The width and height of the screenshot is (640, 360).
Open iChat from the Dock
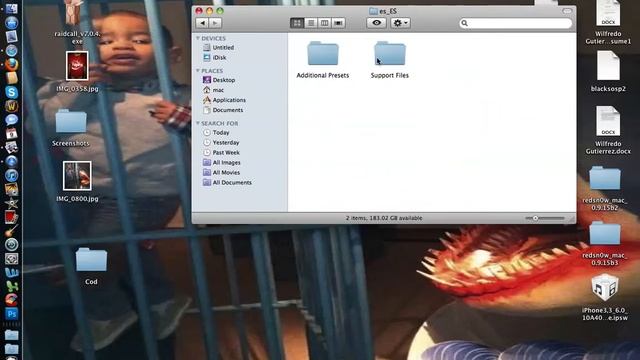click(x=11, y=120)
